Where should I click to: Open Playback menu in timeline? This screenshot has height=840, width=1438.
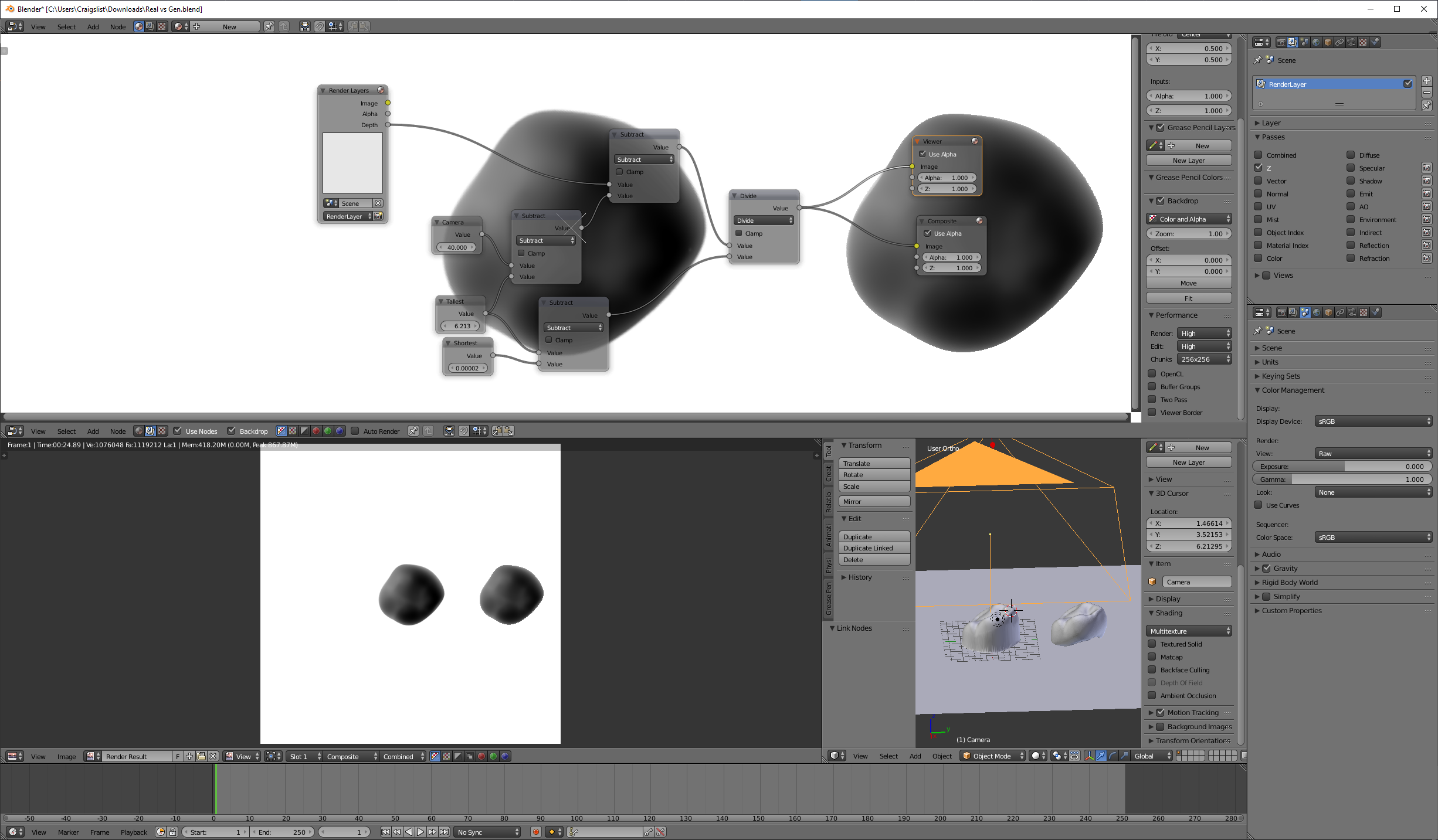134,832
